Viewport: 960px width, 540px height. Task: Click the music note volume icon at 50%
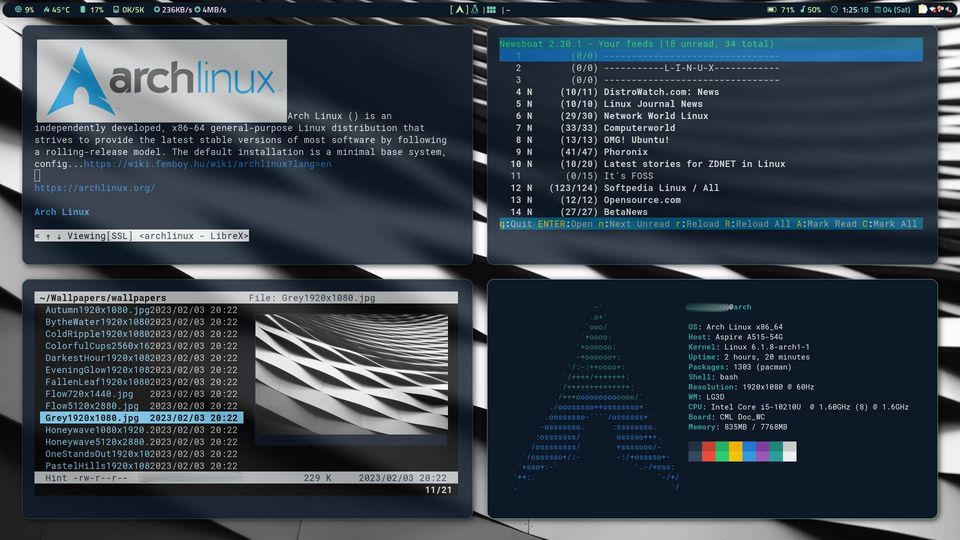click(x=803, y=10)
